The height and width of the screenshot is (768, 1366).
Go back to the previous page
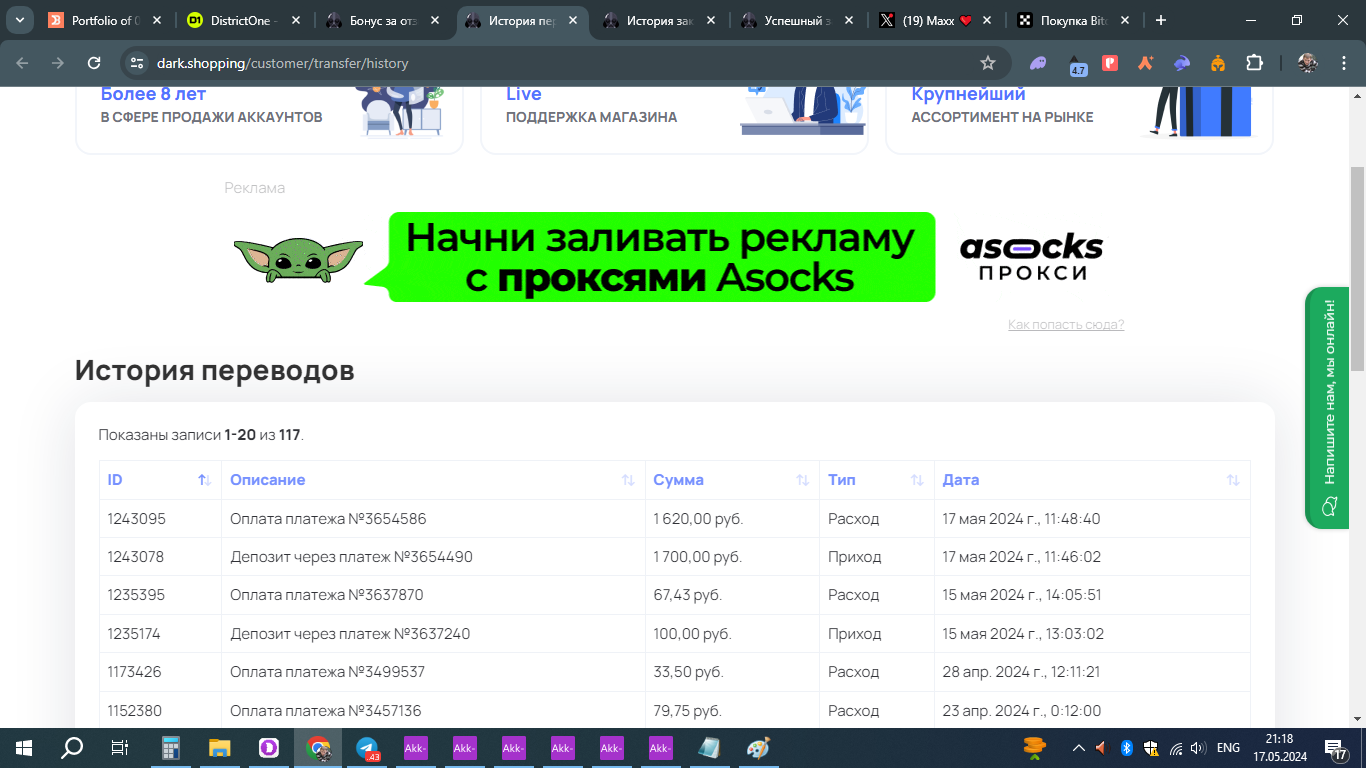click(22, 63)
